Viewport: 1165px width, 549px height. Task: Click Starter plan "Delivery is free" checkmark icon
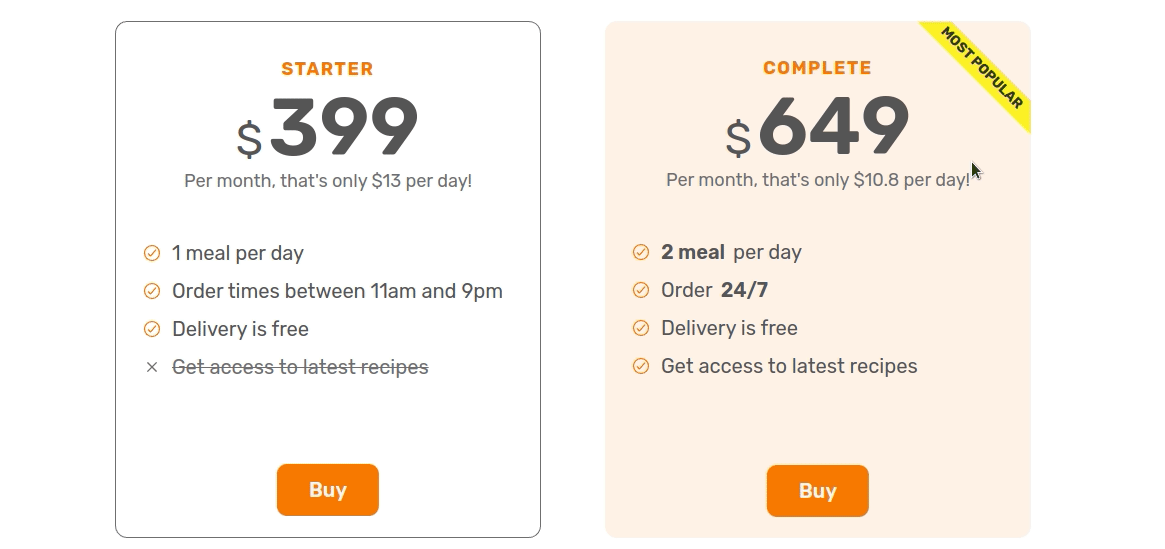[x=152, y=329]
